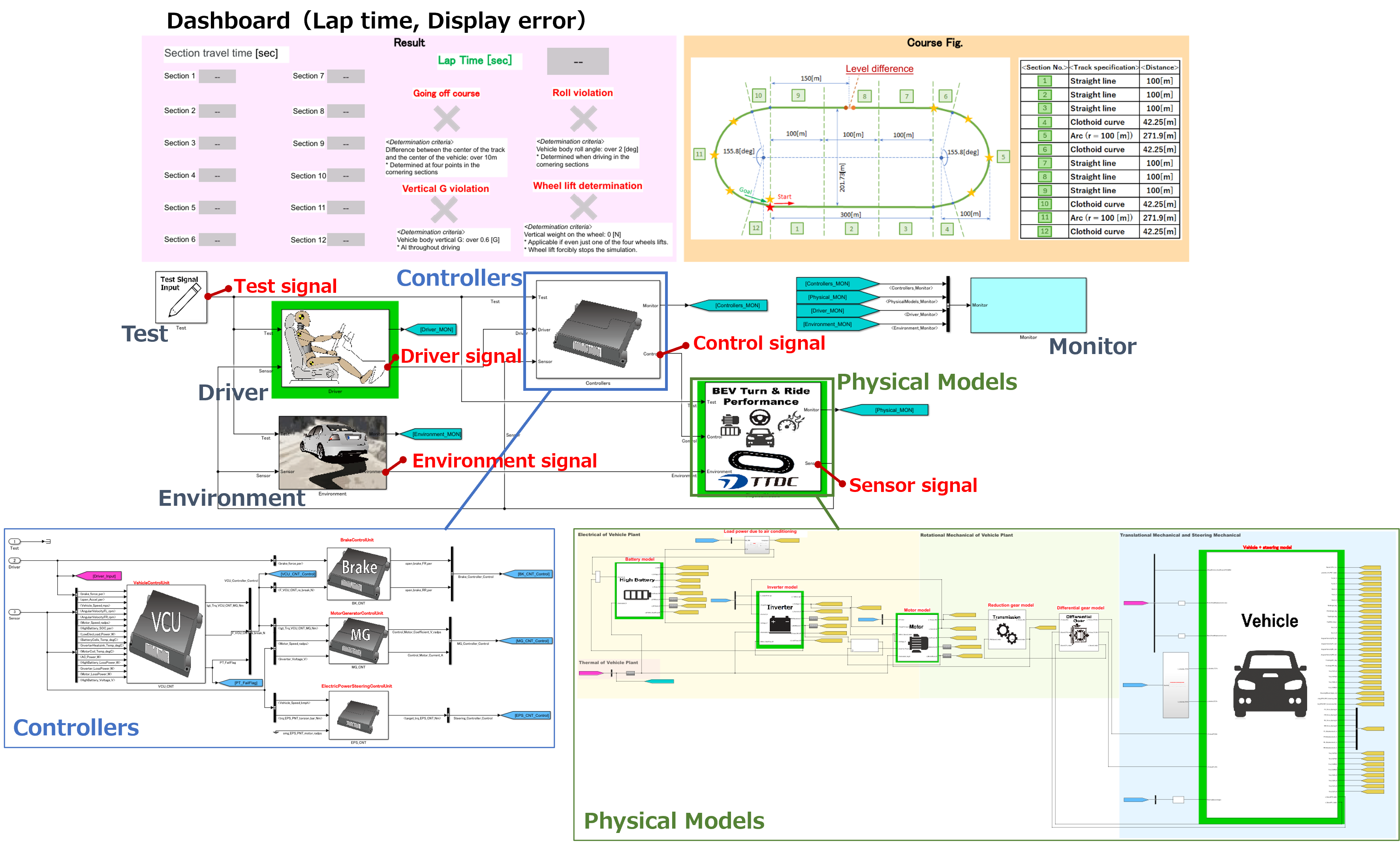Click the Roll violation X indicator
1400x846 pixels.
pos(583,119)
